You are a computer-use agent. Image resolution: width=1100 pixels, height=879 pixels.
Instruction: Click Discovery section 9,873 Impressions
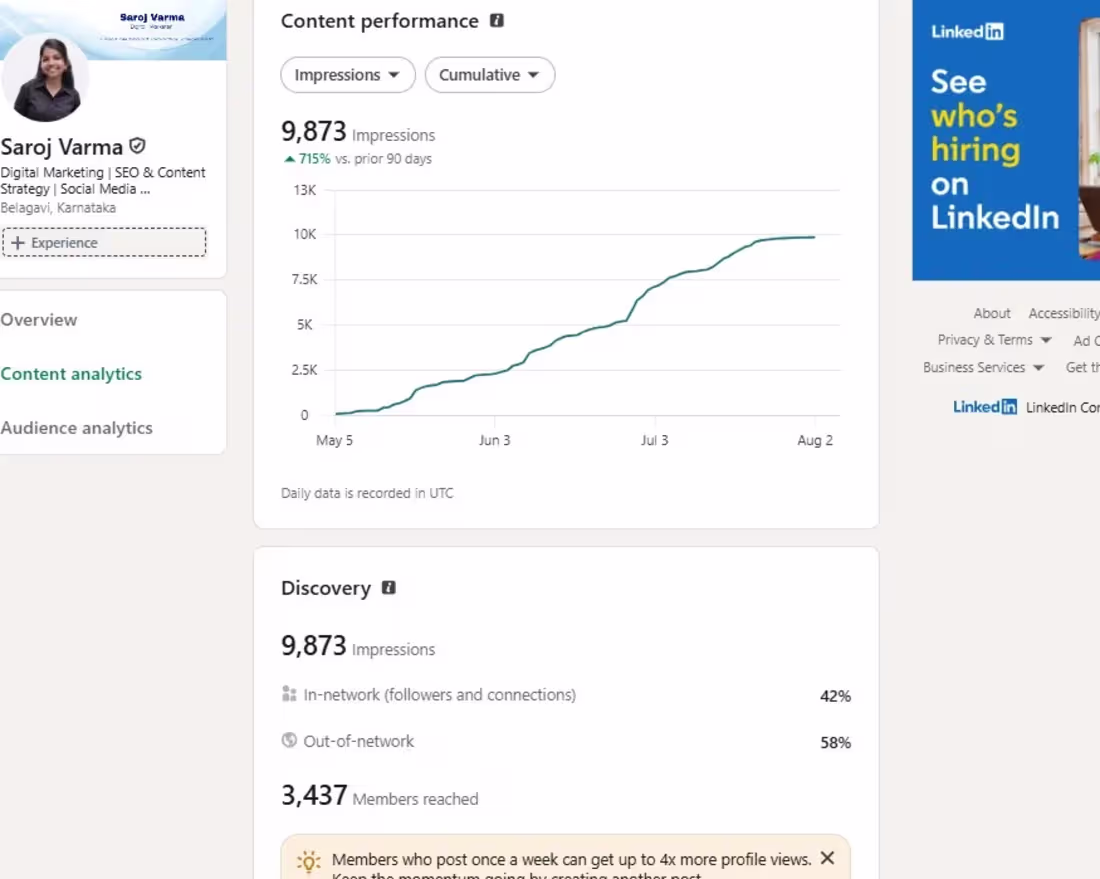(358, 646)
